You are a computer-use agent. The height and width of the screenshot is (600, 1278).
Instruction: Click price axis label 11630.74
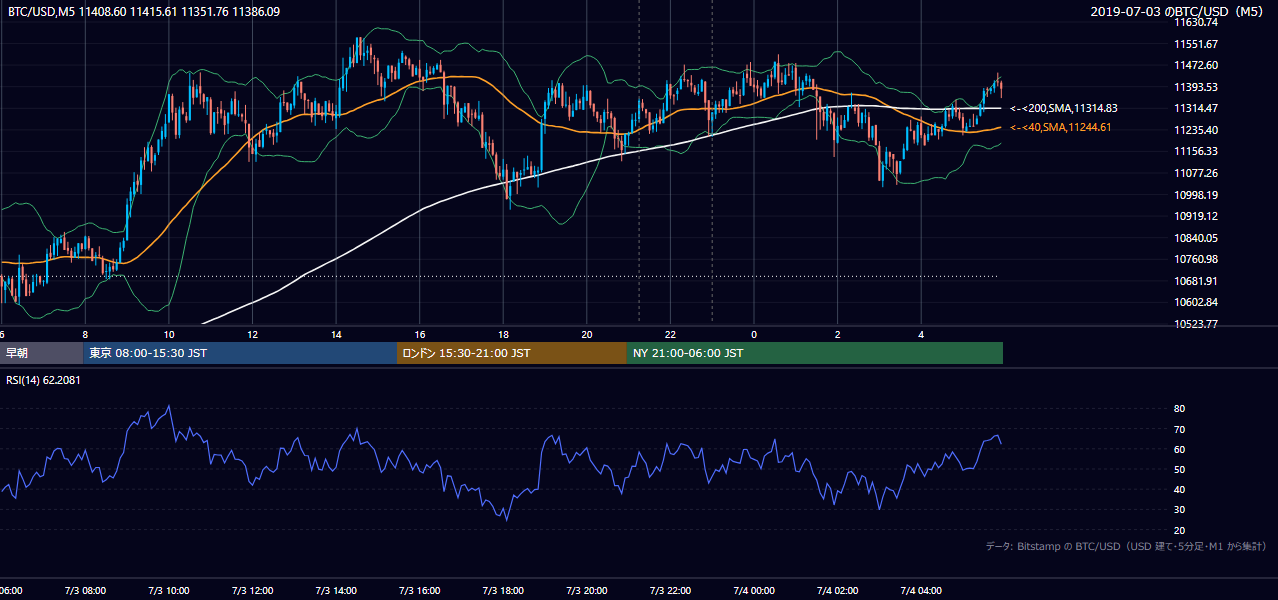[1196, 22]
